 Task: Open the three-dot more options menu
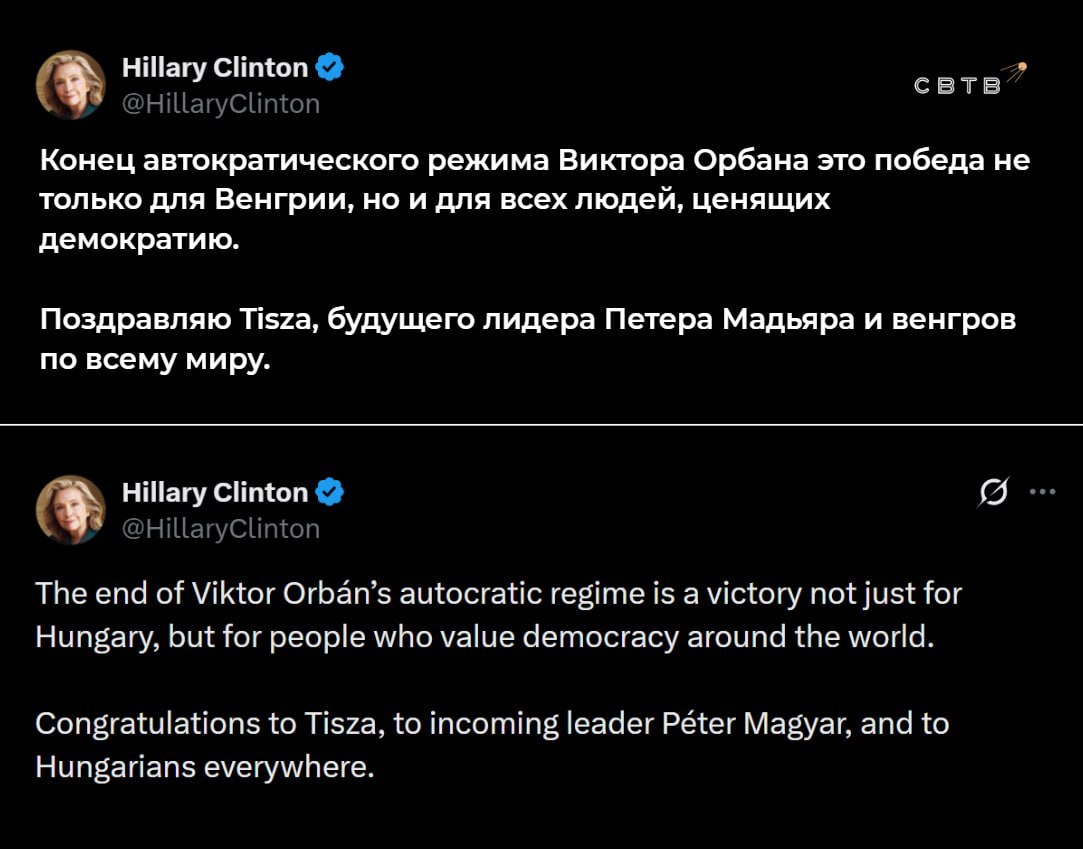pyautogui.click(x=1042, y=491)
